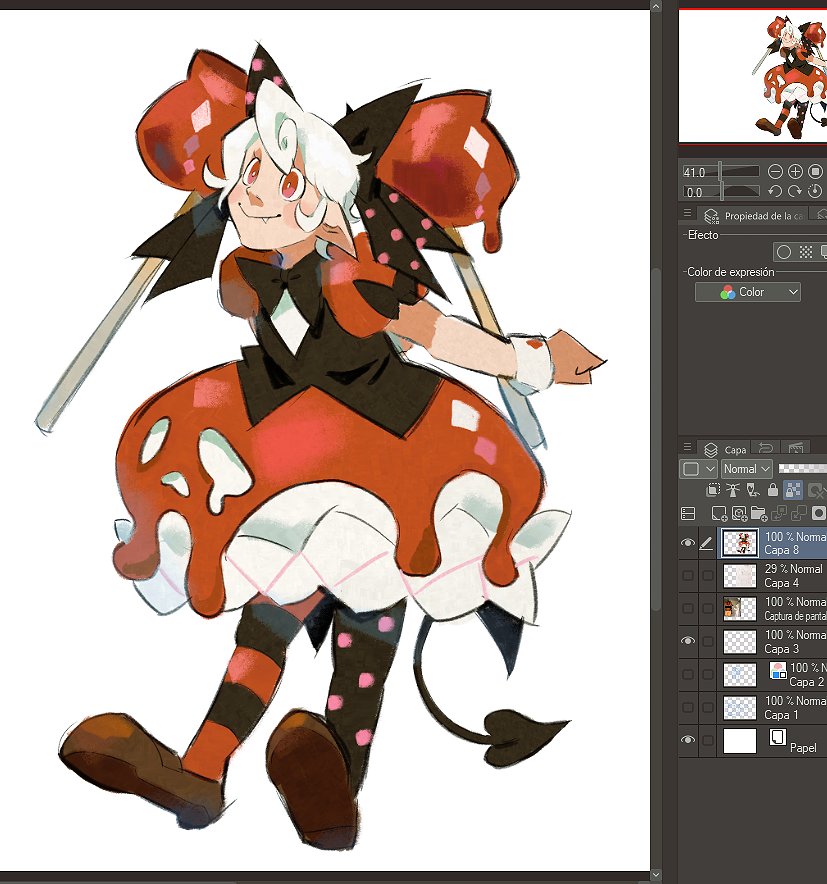The width and height of the screenshot is (827, 884).
Task: Create new vector layer icon
Action: [x=739, y=514]
